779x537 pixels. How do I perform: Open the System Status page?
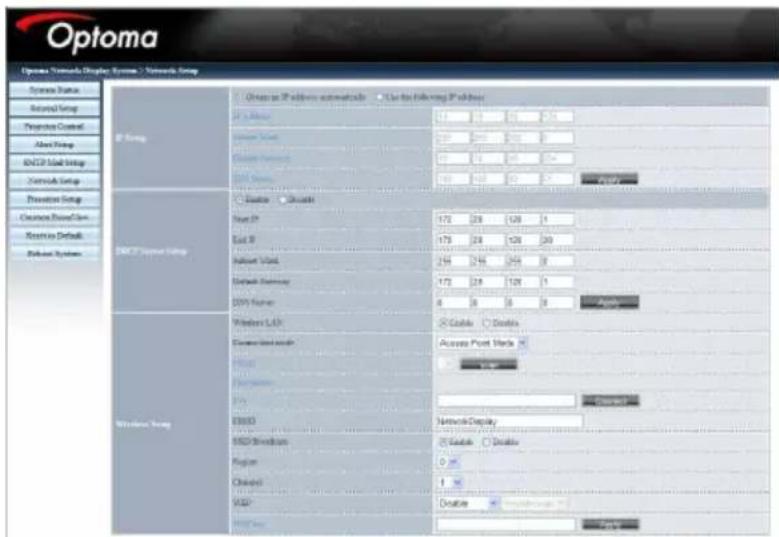coord(55,90)
